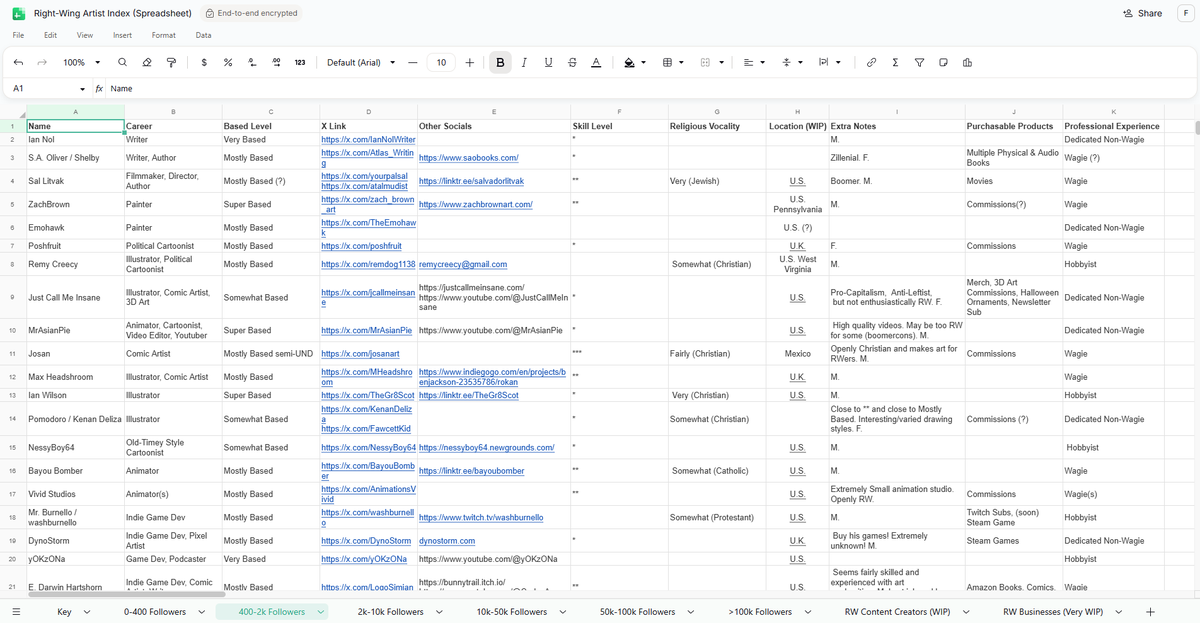Switch to the >100k Followers sheet

coord(760,611)
